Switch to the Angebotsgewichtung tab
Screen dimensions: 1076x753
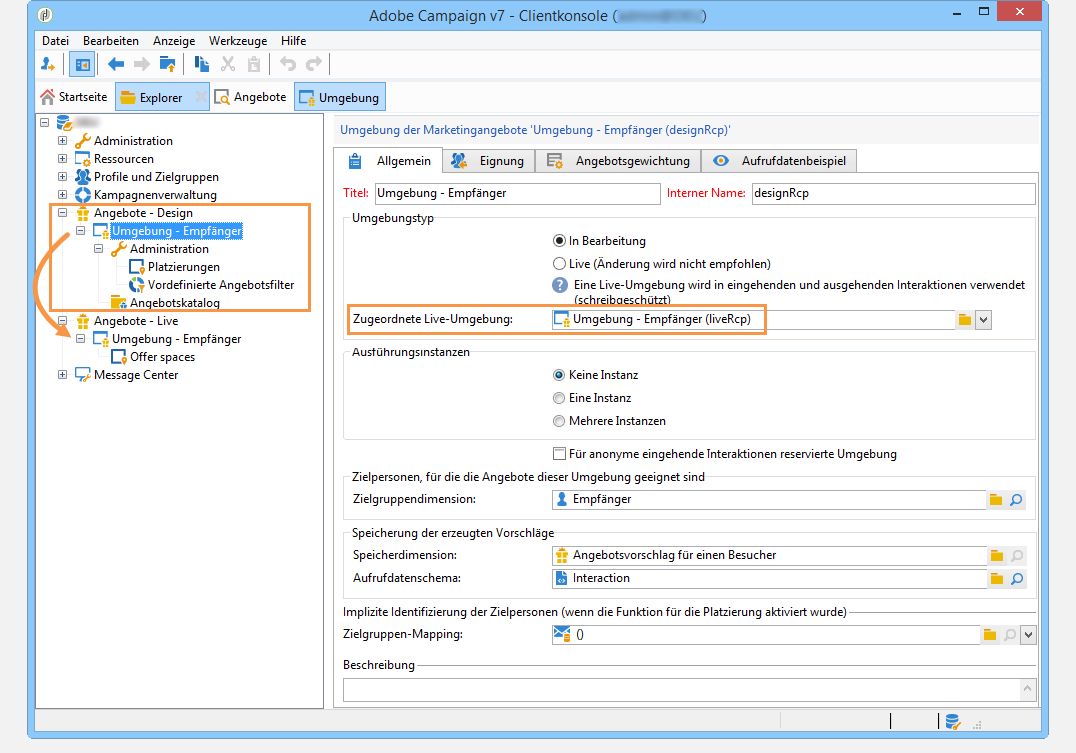(618, 161)
